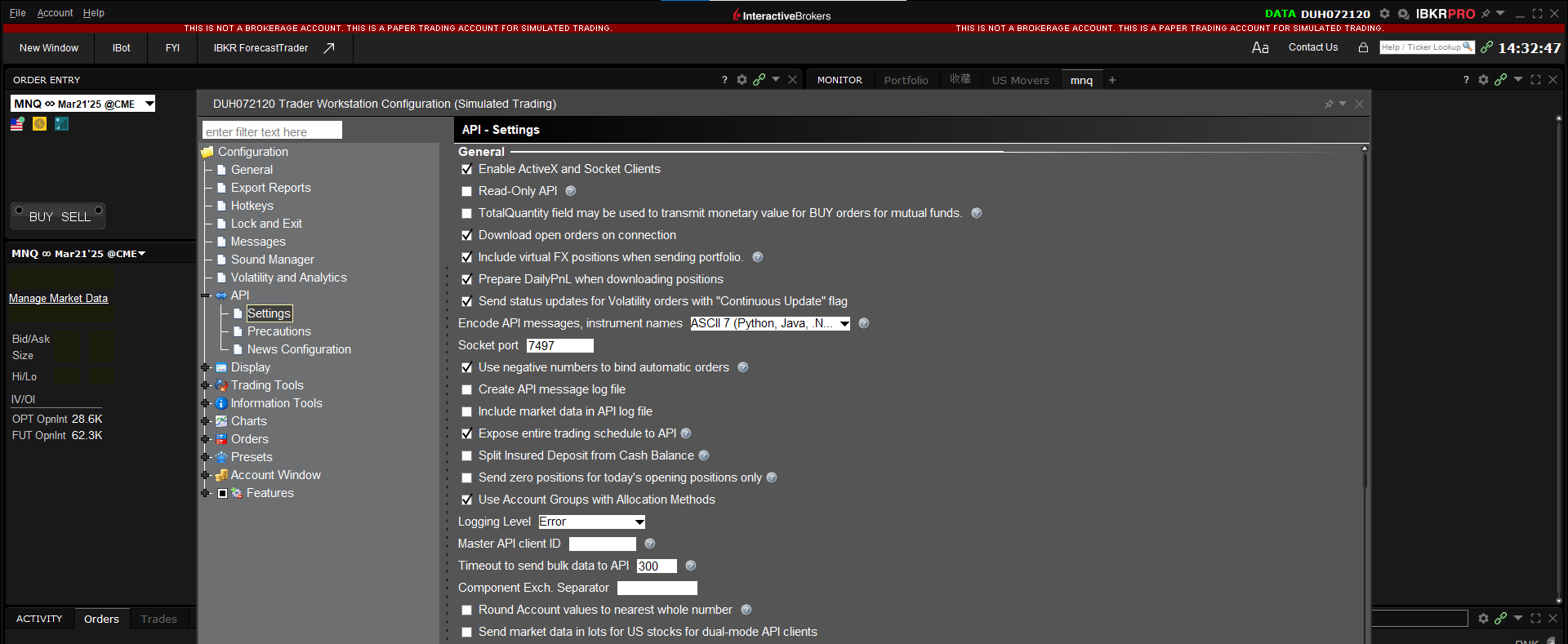The width and height of the screenshot is (1568, 644).
Task: Click the pin icon in Configuration window title
Action: coord(1329,104)
